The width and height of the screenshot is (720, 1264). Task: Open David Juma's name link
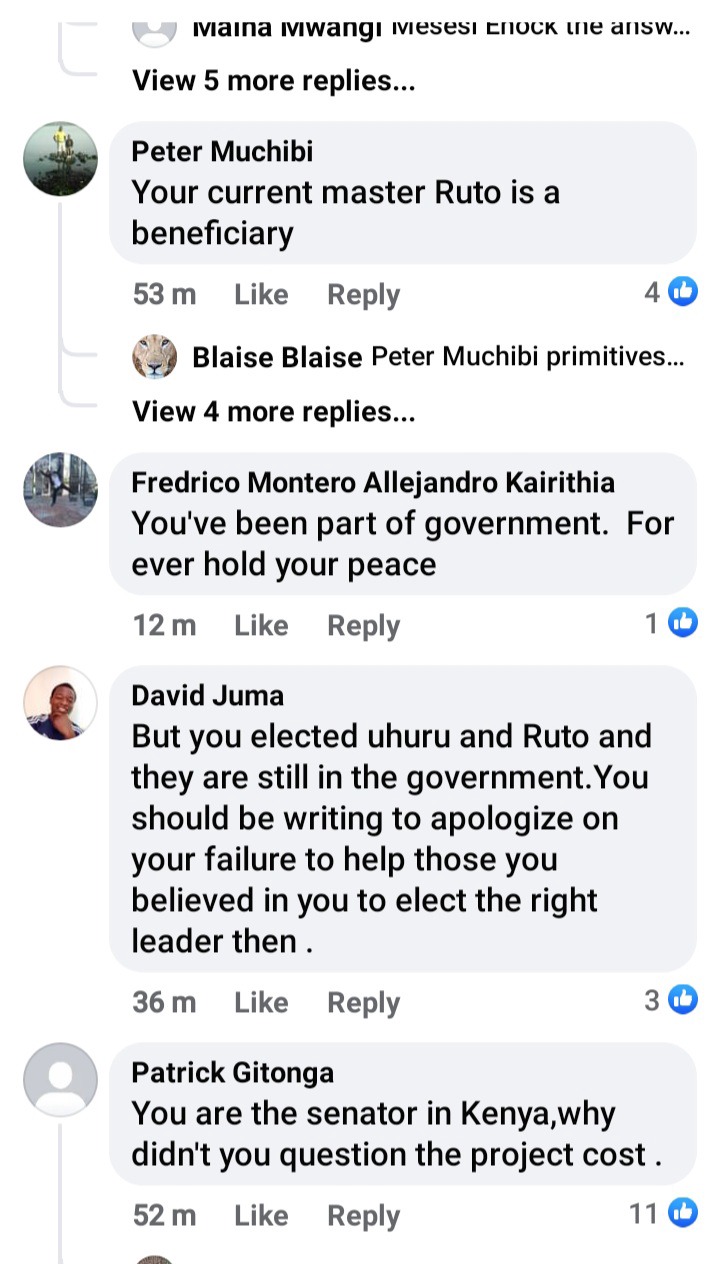click(208, 695)
